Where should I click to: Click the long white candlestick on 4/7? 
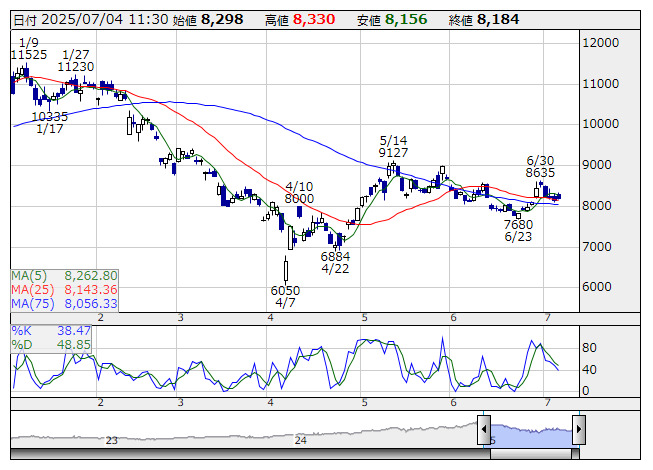286,271
